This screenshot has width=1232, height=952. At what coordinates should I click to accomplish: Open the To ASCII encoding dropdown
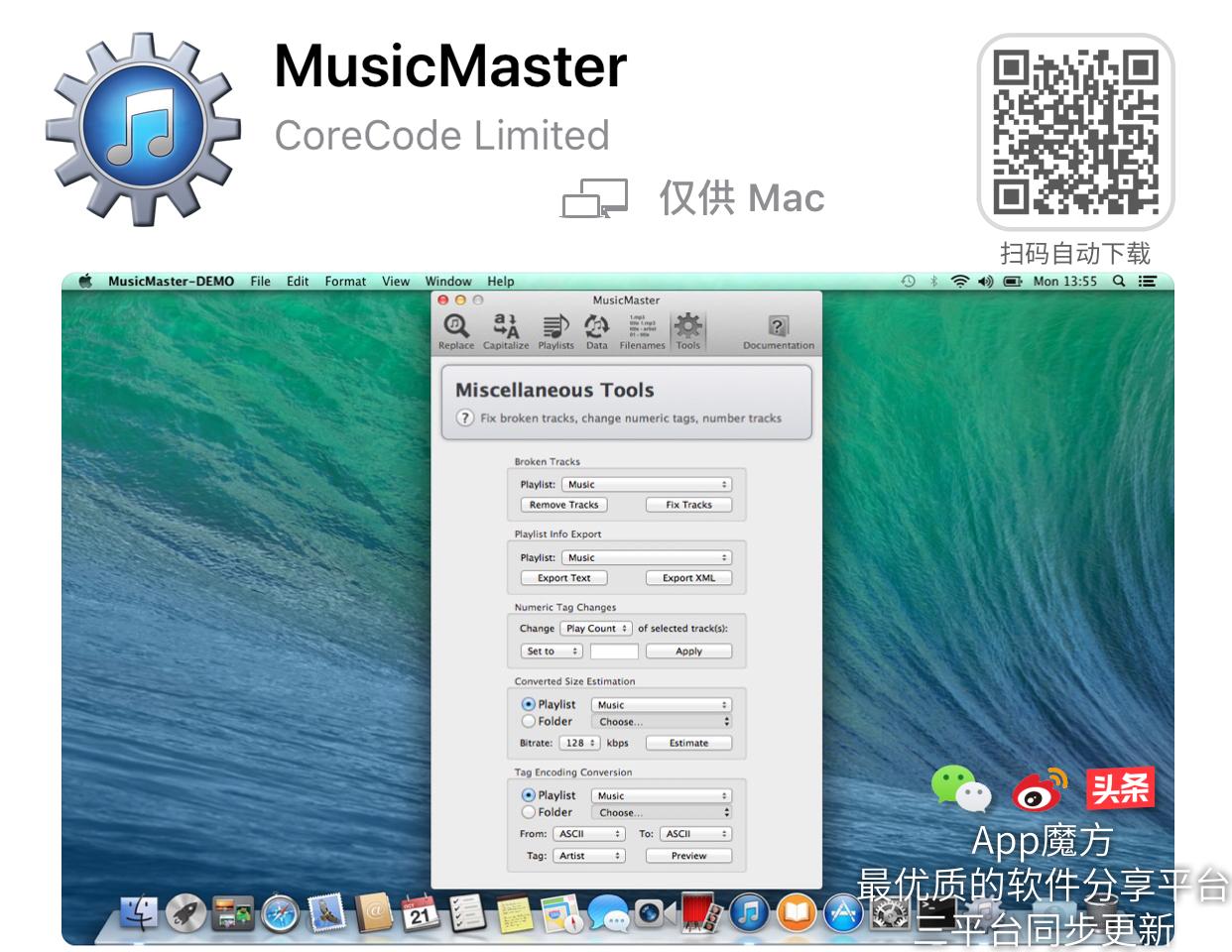695,833
